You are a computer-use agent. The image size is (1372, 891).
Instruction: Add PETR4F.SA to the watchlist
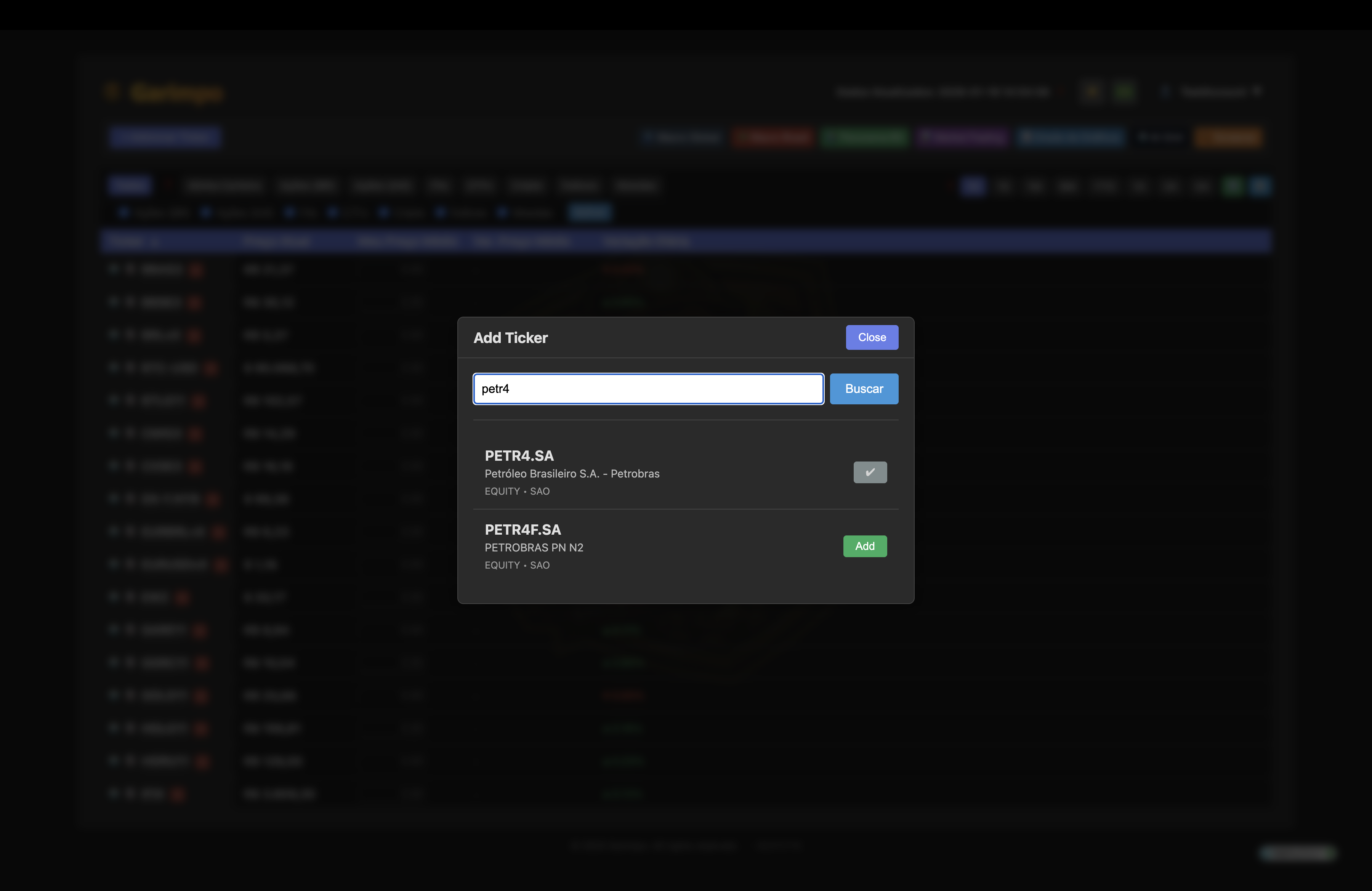coord(865,546)
